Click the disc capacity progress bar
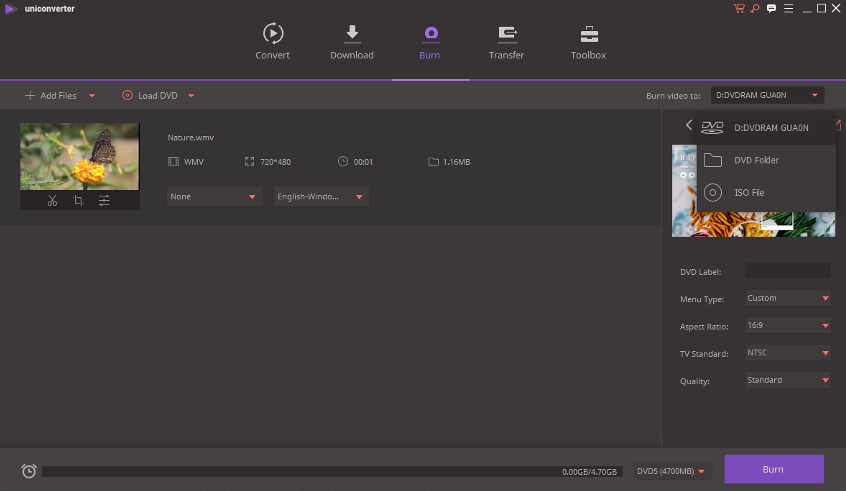This screenshot has height=491, width=846. (332, 471)
